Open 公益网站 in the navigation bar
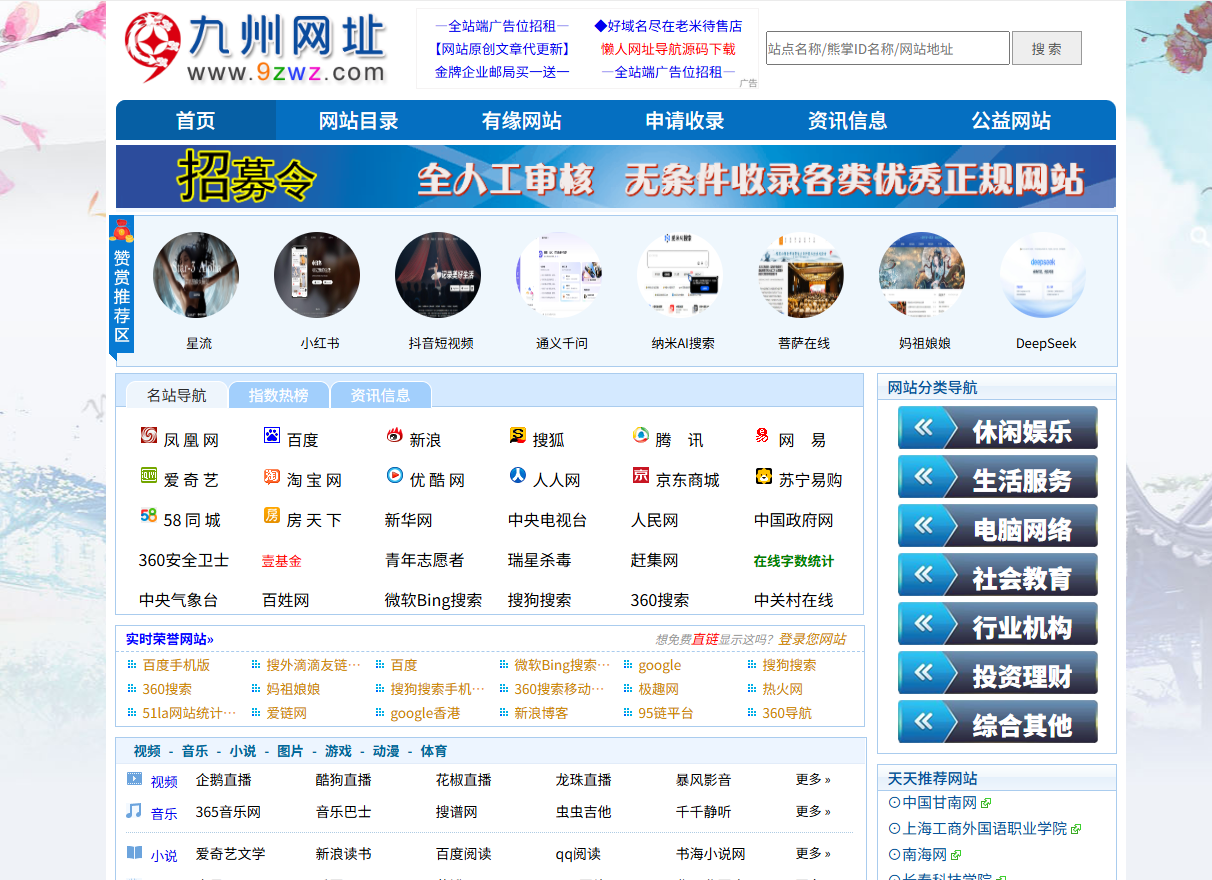 click(x=1011, y=121)
